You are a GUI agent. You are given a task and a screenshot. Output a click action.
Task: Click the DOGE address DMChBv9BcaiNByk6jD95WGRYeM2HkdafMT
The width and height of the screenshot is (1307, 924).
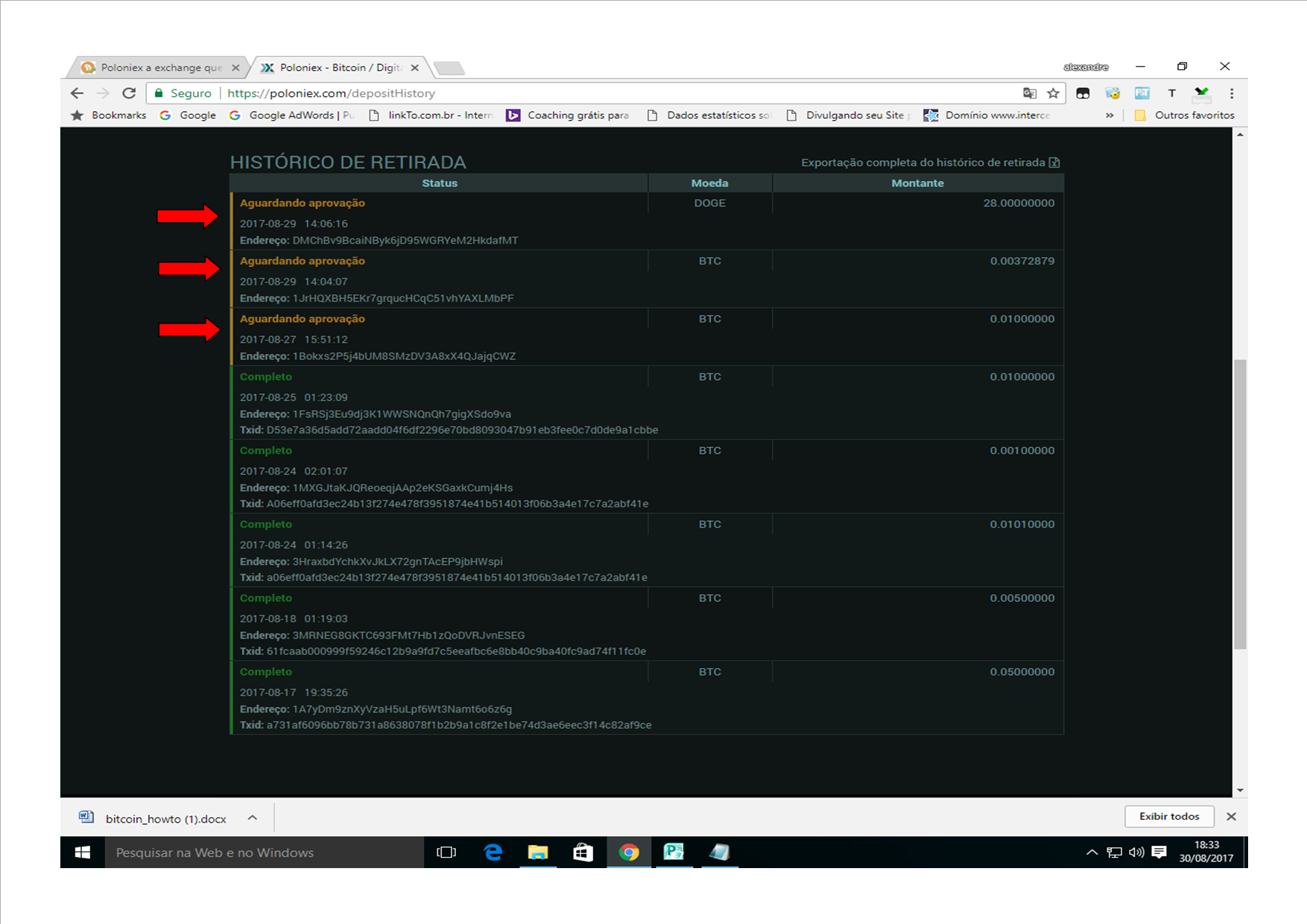[x=405, y=241]
